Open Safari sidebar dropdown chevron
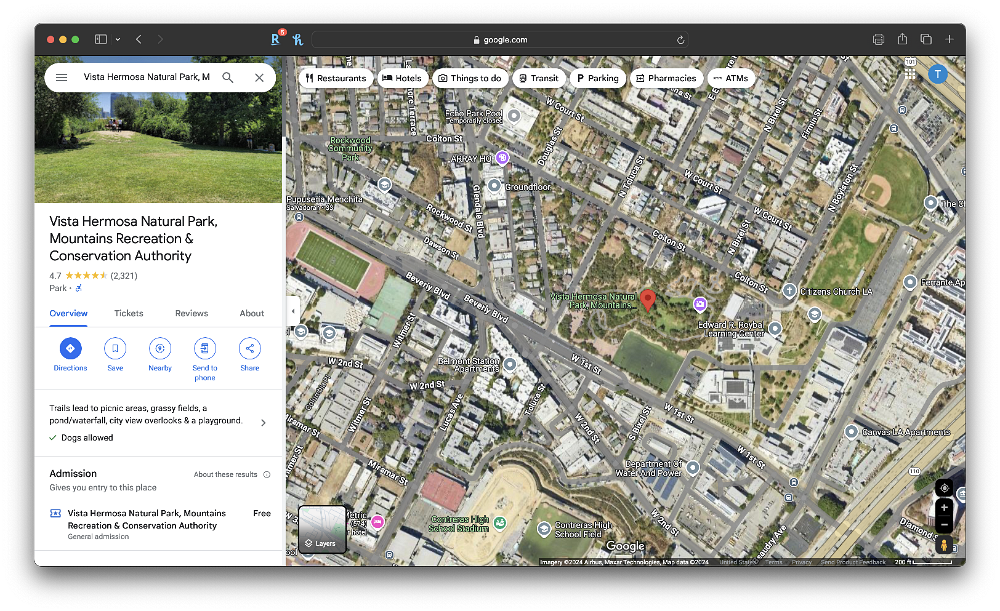The image size is (1000, 611). pos(118,40)
